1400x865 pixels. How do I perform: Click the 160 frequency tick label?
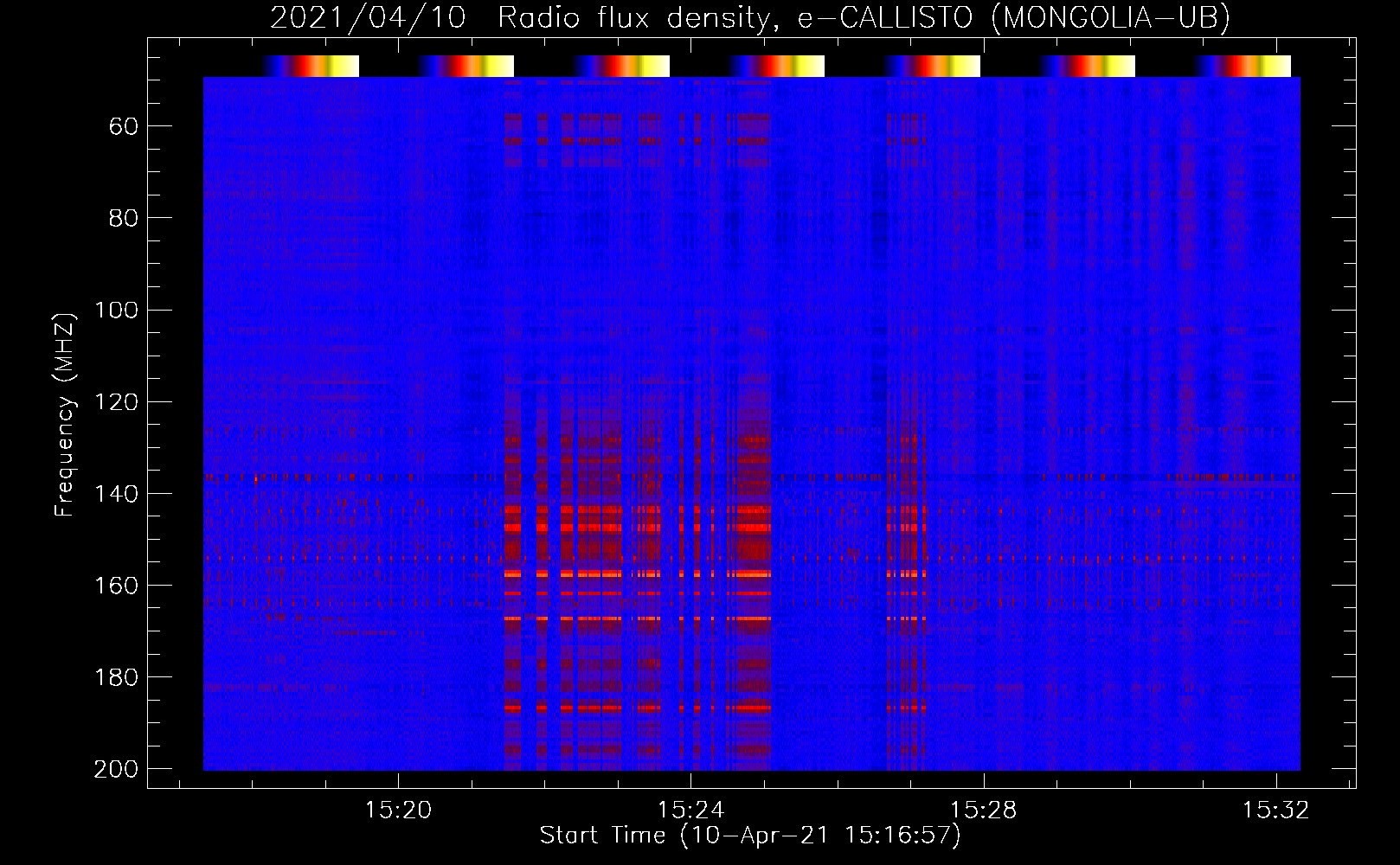pos(116,586)
